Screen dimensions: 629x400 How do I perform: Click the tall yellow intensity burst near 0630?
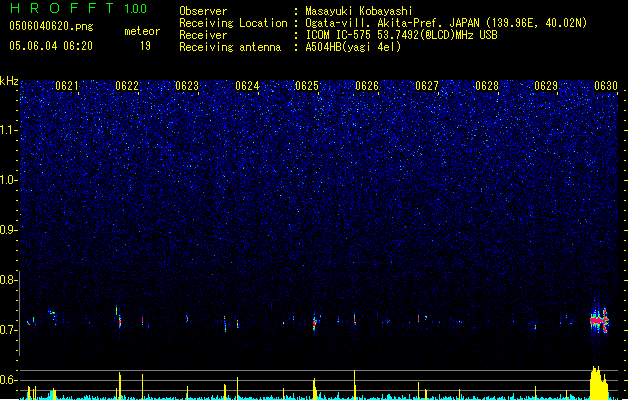(x=599, y=383)
